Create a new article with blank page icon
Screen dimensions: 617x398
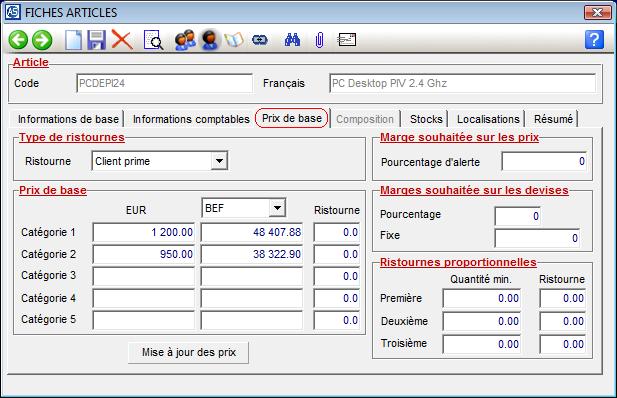(73, 40)
